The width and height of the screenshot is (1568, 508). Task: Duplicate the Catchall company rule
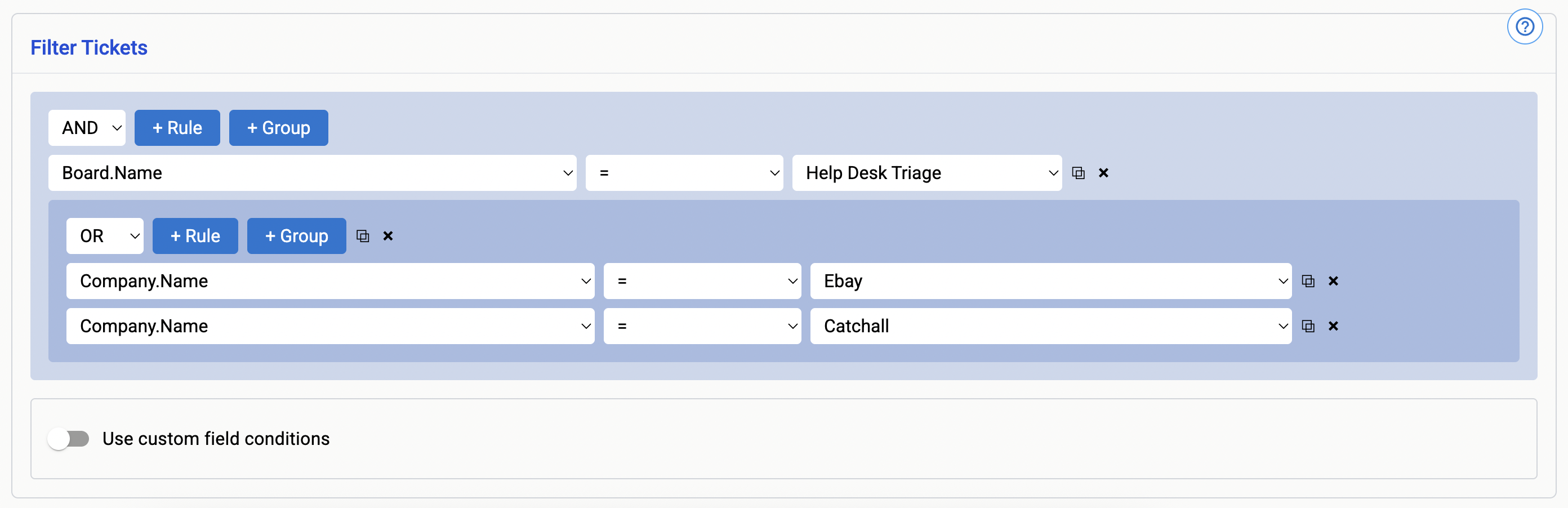1307,326
